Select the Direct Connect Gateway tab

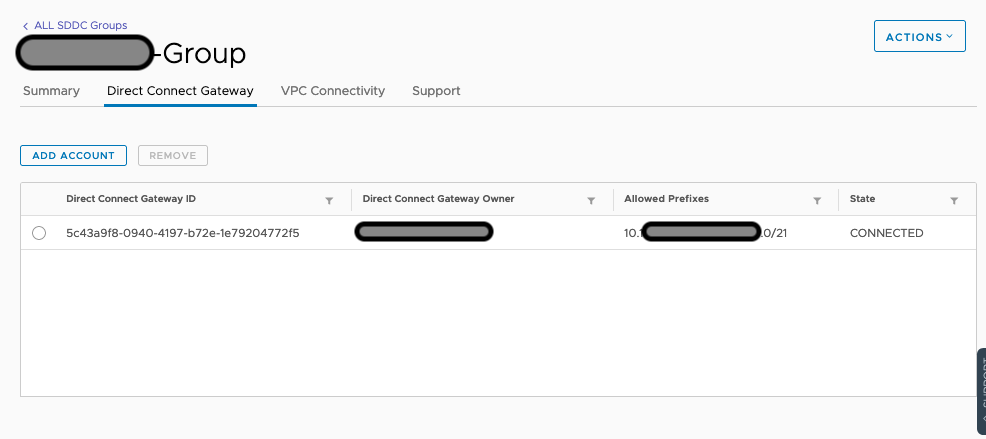(x=180, y=91)
